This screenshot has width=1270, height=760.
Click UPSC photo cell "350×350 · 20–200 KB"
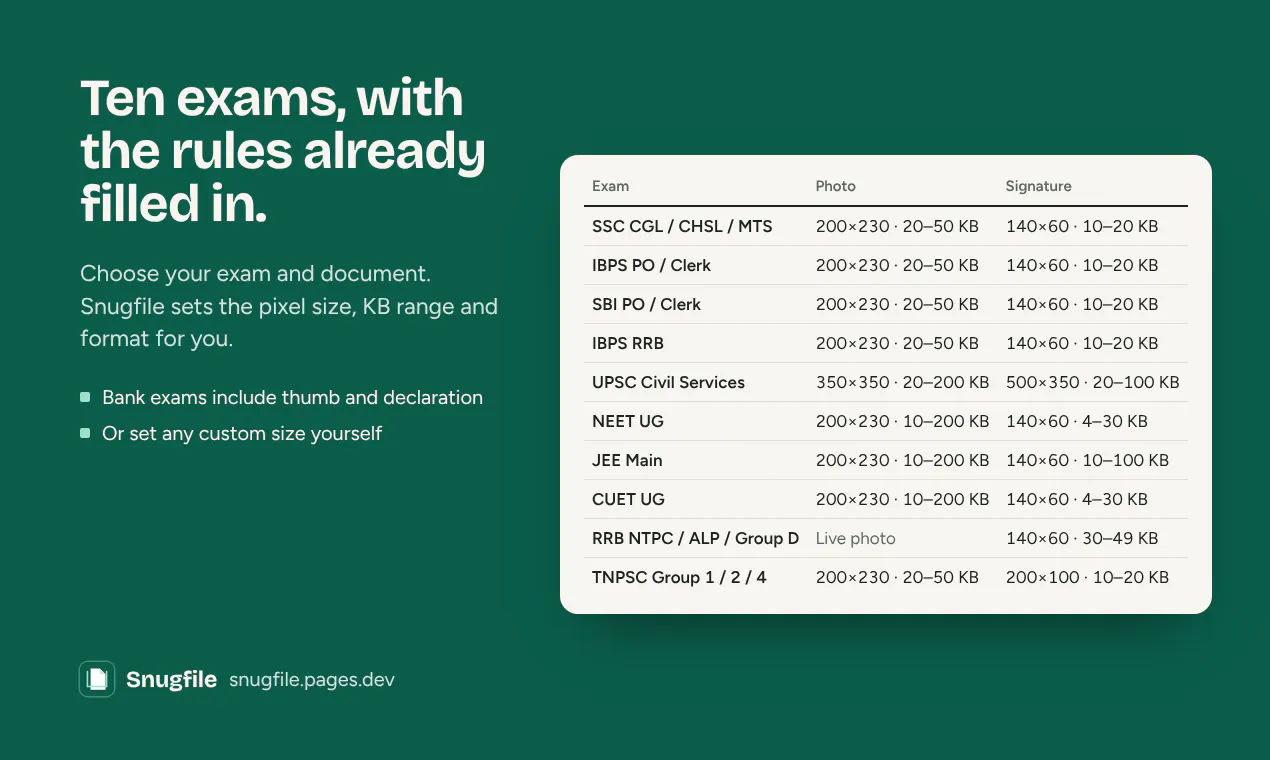point(902,382)
